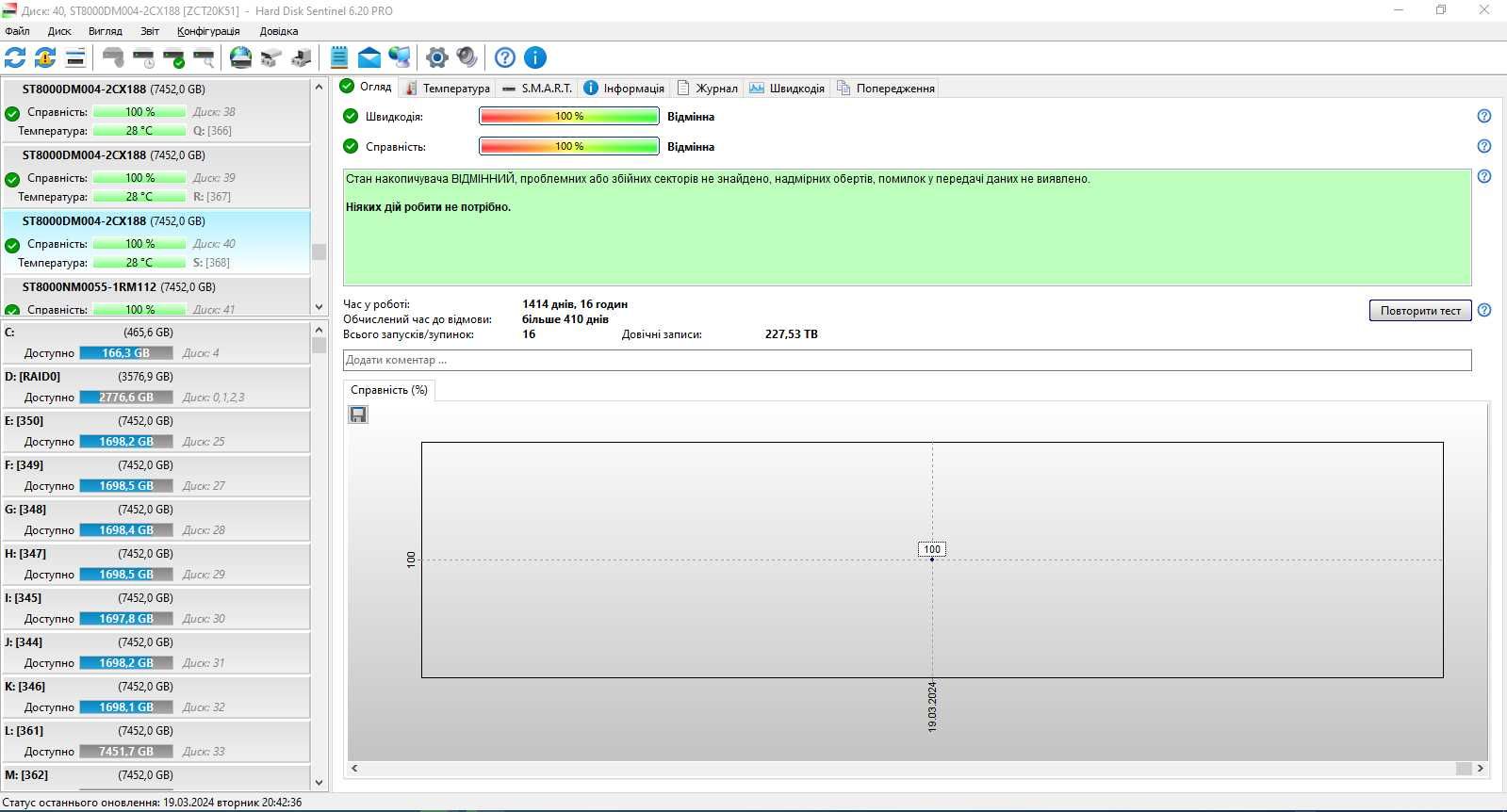
Task: Select the D: [RAID0] partition entry
Action: tap(156, 387)
